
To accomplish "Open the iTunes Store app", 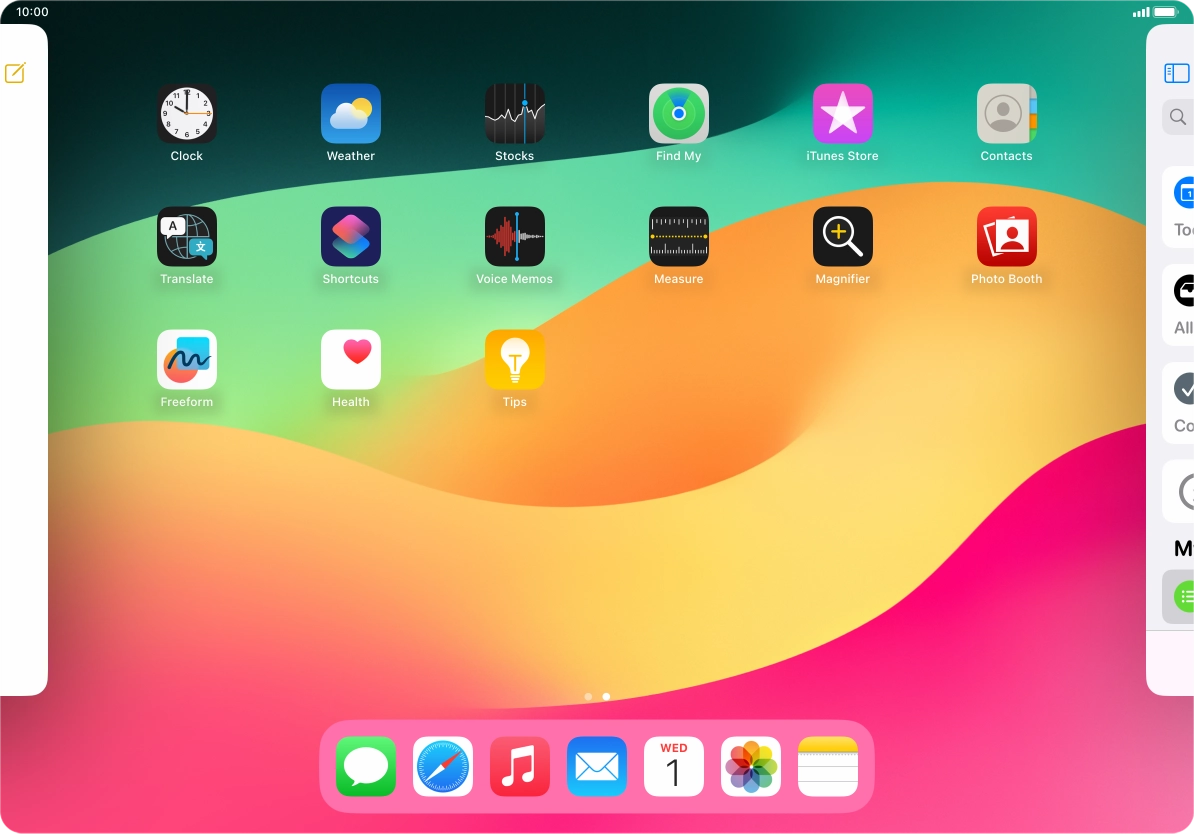I will tap(843, 114).
